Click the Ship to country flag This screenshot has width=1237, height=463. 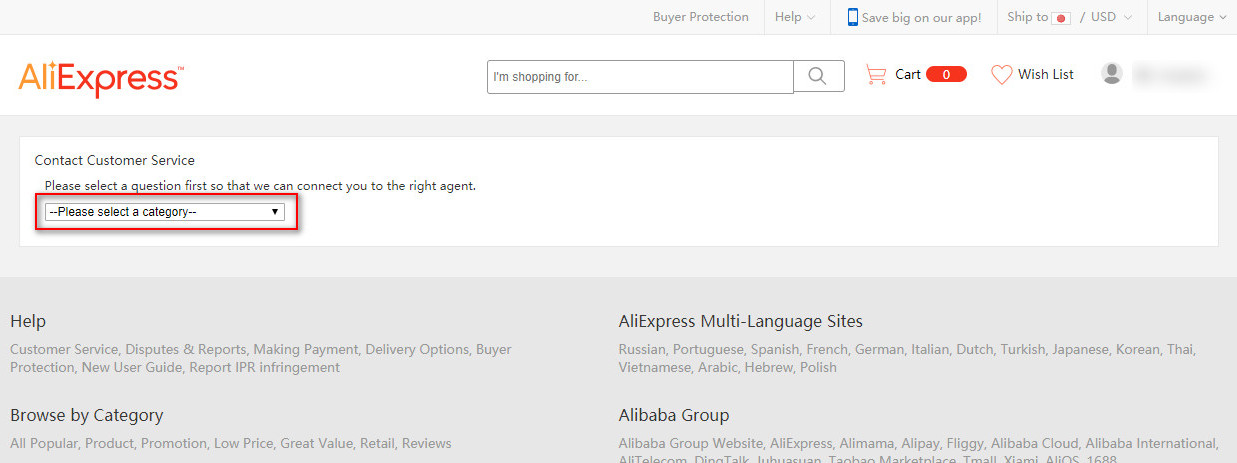click(1061, 18)
